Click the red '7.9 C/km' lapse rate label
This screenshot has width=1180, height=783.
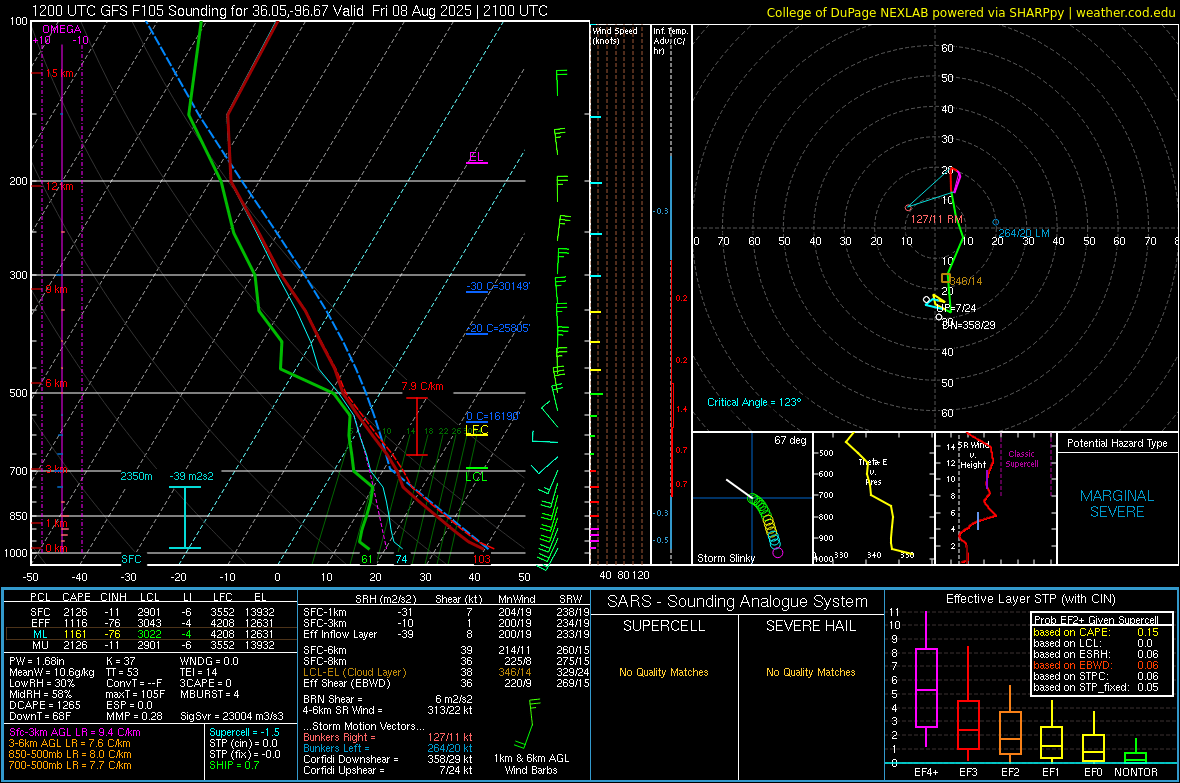coord(422,386)
